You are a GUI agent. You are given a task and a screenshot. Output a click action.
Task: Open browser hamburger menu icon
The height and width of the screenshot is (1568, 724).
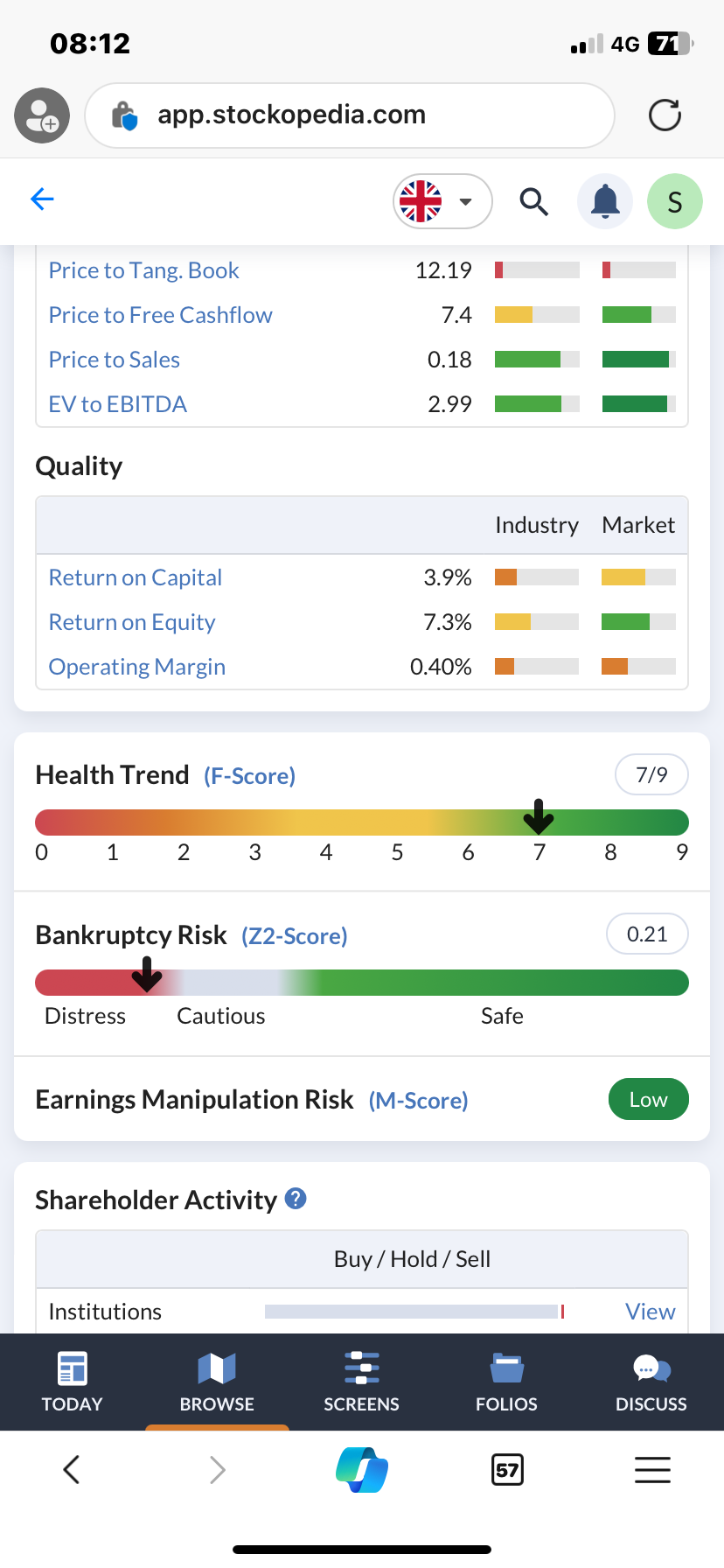[652, 1469]
